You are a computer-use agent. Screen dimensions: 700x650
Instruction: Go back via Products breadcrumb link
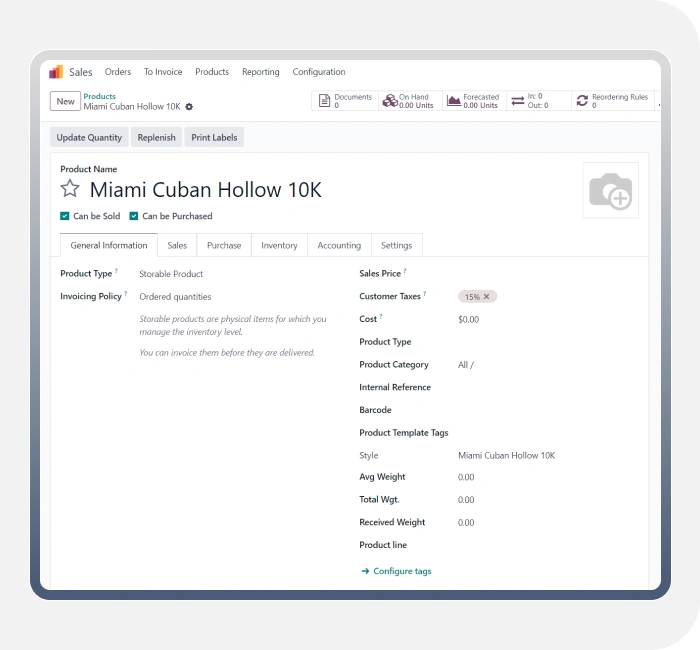click(100, 96)
